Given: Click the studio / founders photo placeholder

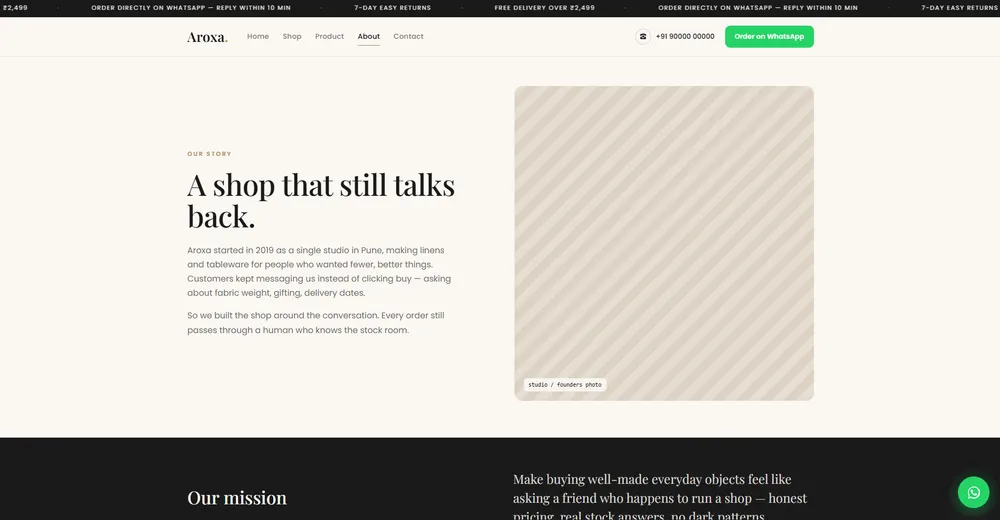Looking at the screenshot, I should tap(664, 243).
